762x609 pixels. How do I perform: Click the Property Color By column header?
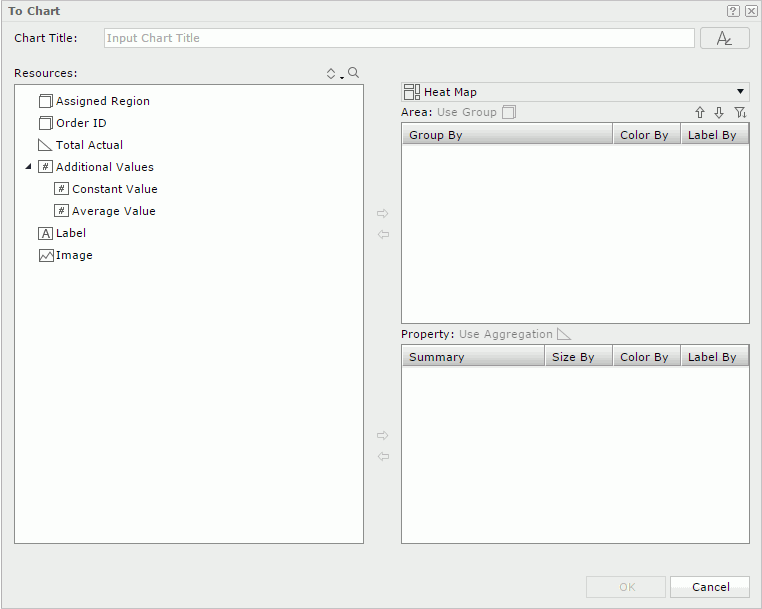point(646,357)
